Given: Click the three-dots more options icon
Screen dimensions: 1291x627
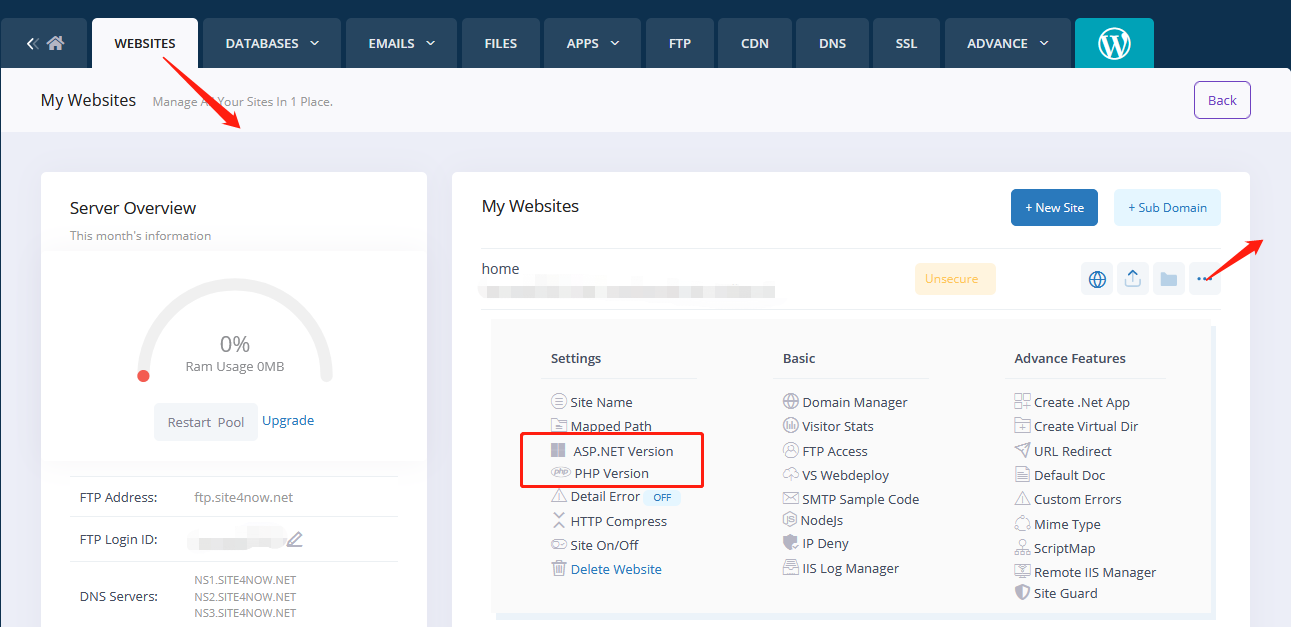Looking at the screenshot, I should click(x=1204, y=279).
